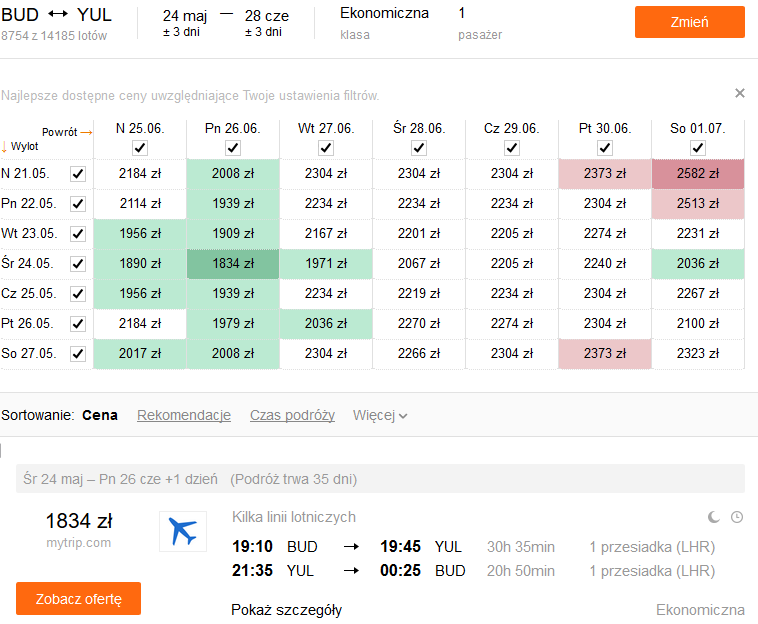Click the Wylot down arrow icon
This screenshot has height=624, width=758.
[4, 146]
